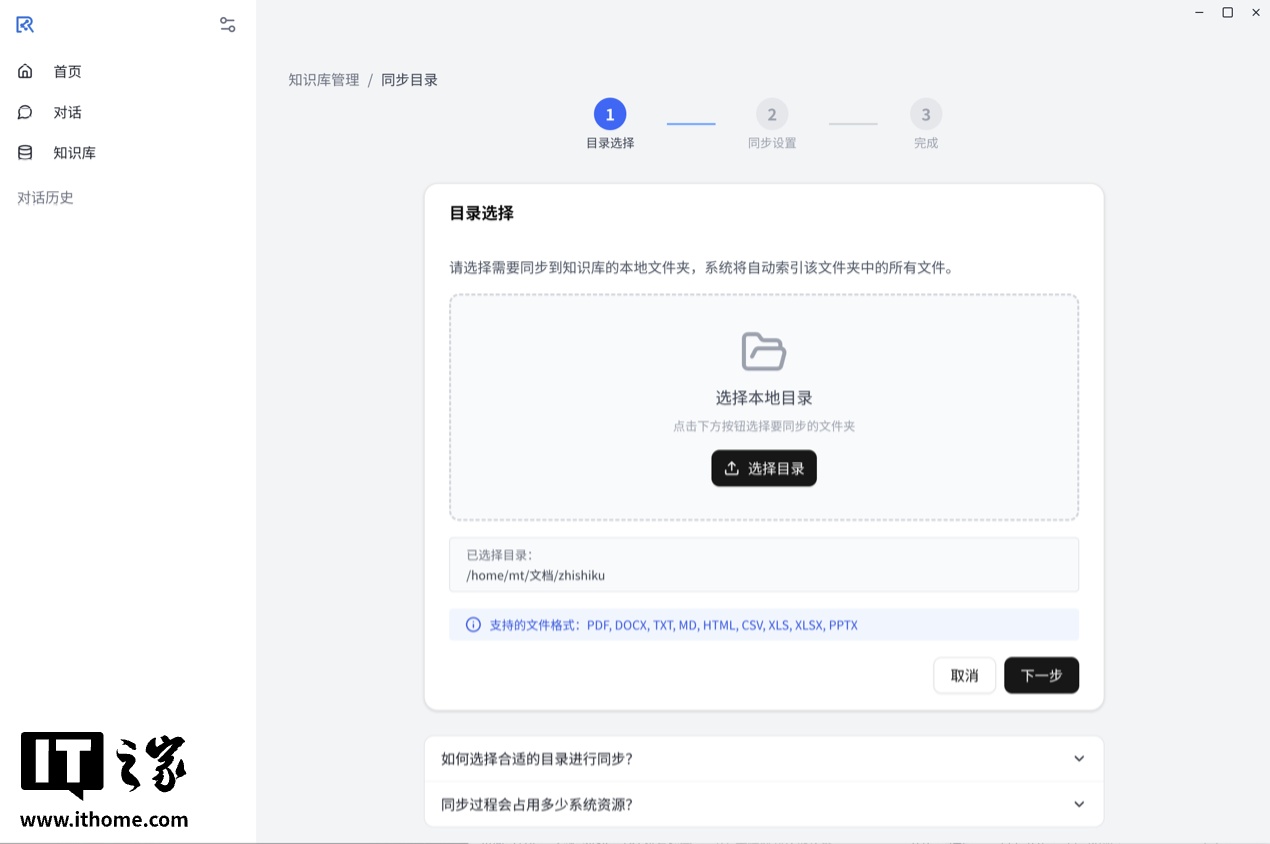
Task: Click the selected directory path field
Action: (763, 564)
